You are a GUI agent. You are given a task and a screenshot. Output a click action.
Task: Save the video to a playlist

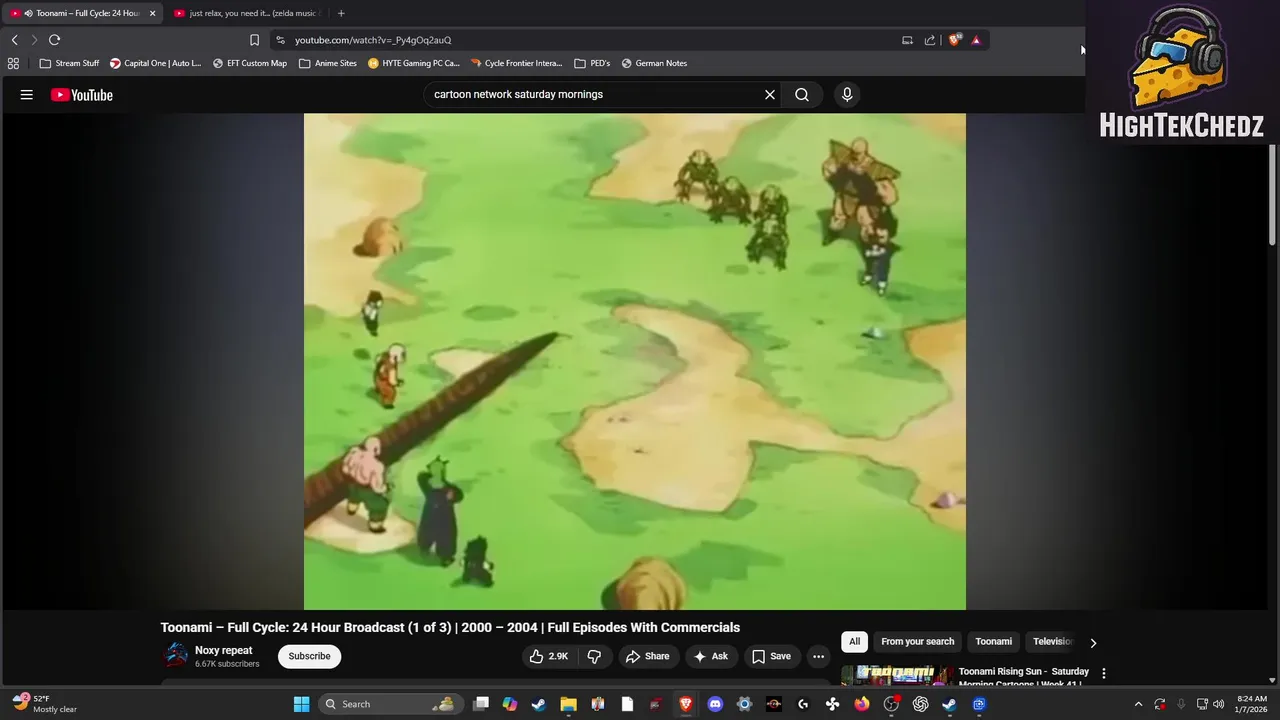(771, 656)
